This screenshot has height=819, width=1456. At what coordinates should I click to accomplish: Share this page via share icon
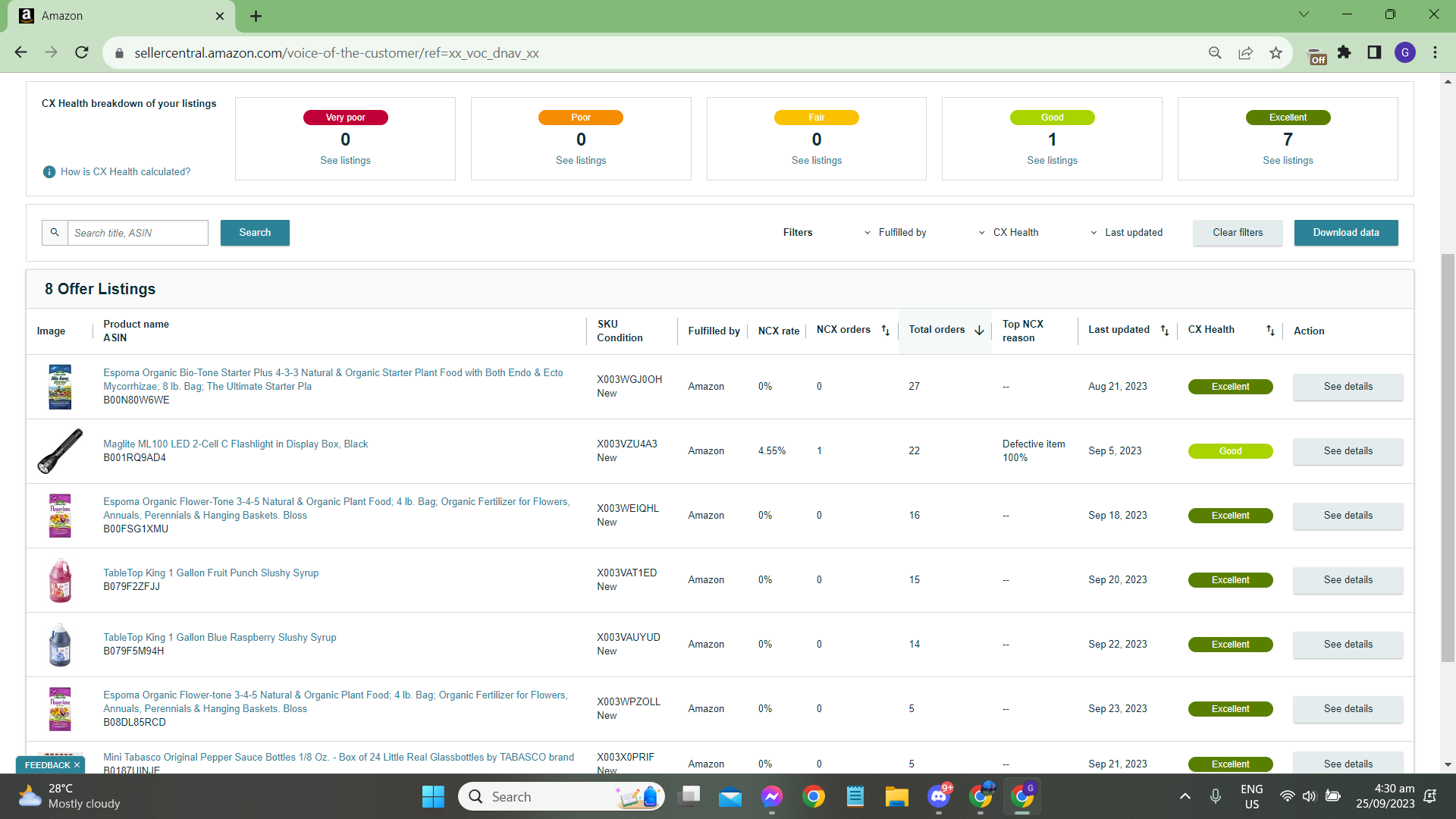[1245, 53]
